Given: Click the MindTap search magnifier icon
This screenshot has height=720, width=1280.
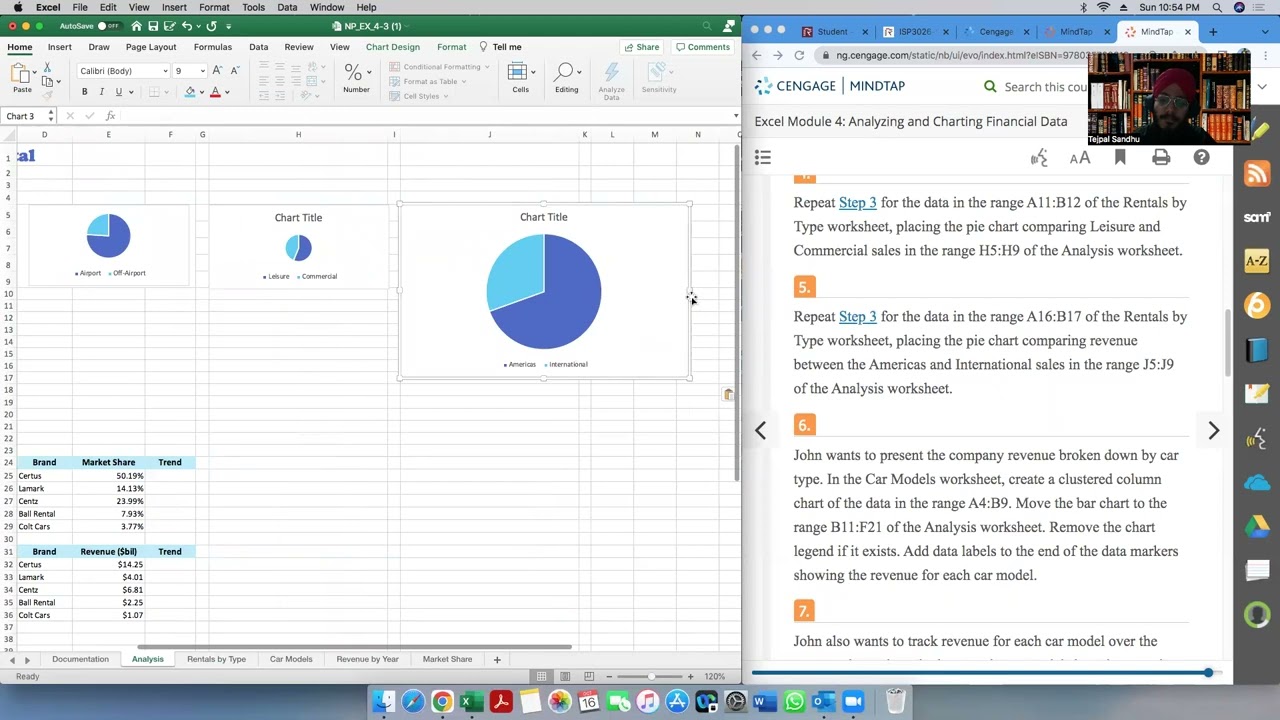Looking at the screenshot, I should (990, 87).
